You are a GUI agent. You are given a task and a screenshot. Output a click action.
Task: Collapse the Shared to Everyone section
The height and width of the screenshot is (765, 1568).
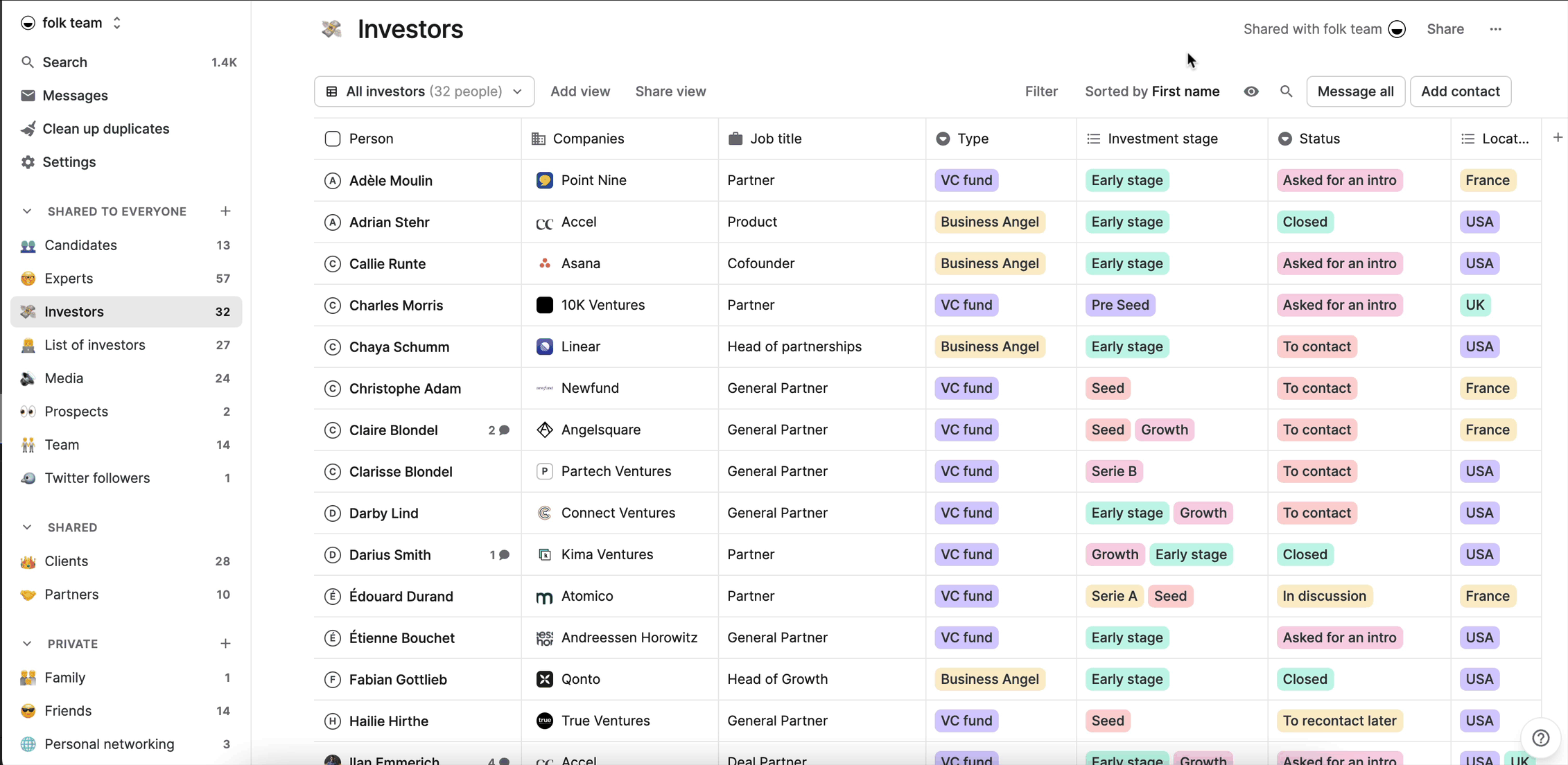coord(27,211)
